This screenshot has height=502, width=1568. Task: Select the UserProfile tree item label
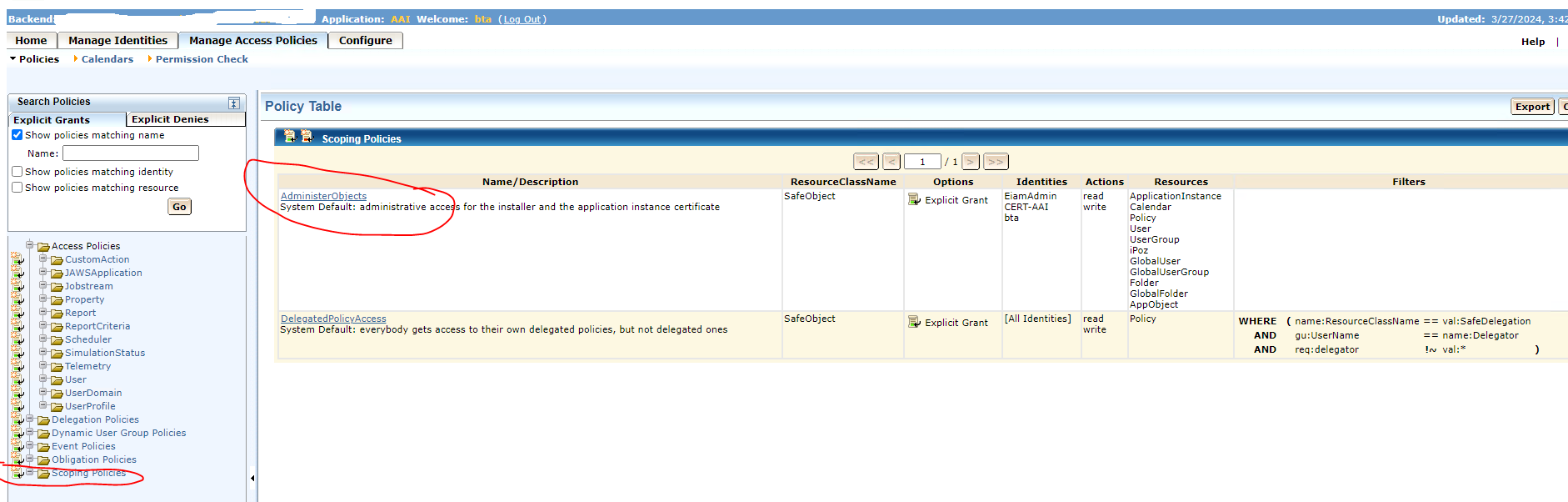tap(90, 407)
